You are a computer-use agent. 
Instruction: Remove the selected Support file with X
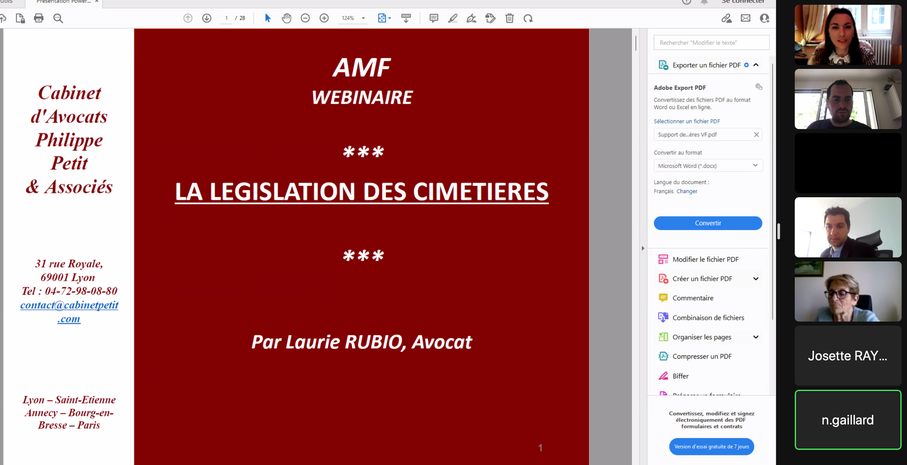[x=756, y=134]
